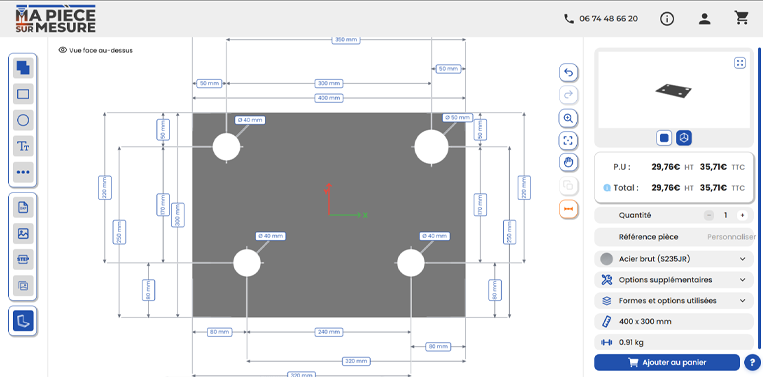This screenshot has height=381, width=763.
Task: Click the 'Ø 50 mm' diameter label
Action: click(457, 118)
